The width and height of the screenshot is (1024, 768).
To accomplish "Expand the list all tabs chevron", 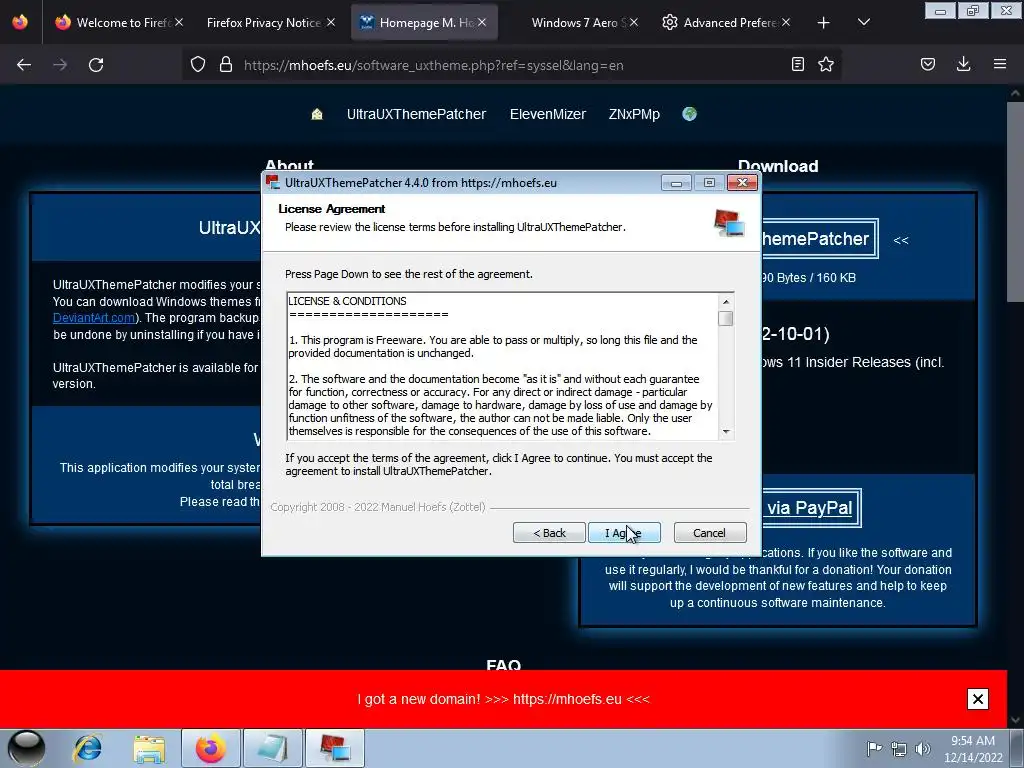I will click(x=863, y=22).
